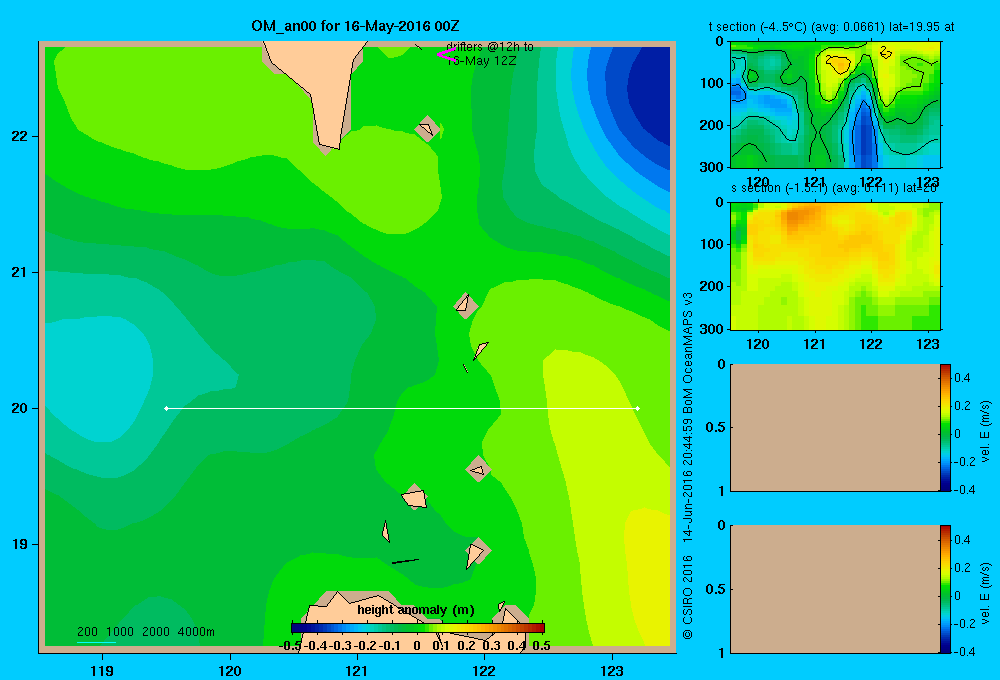The width and height of the screenshot is (1000, 680).
Task: Click the 0.5 label on the height anomaly colorbar
Action: click(541, 646)
